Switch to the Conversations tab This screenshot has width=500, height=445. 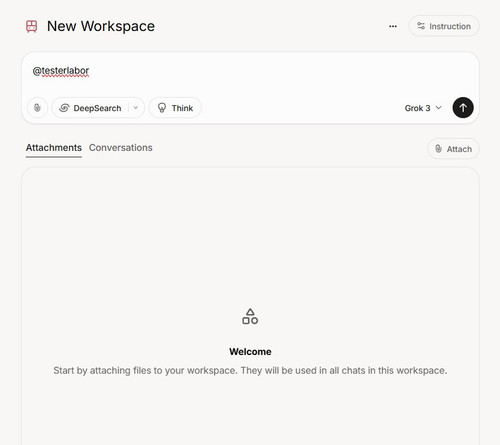coord(121,148)
